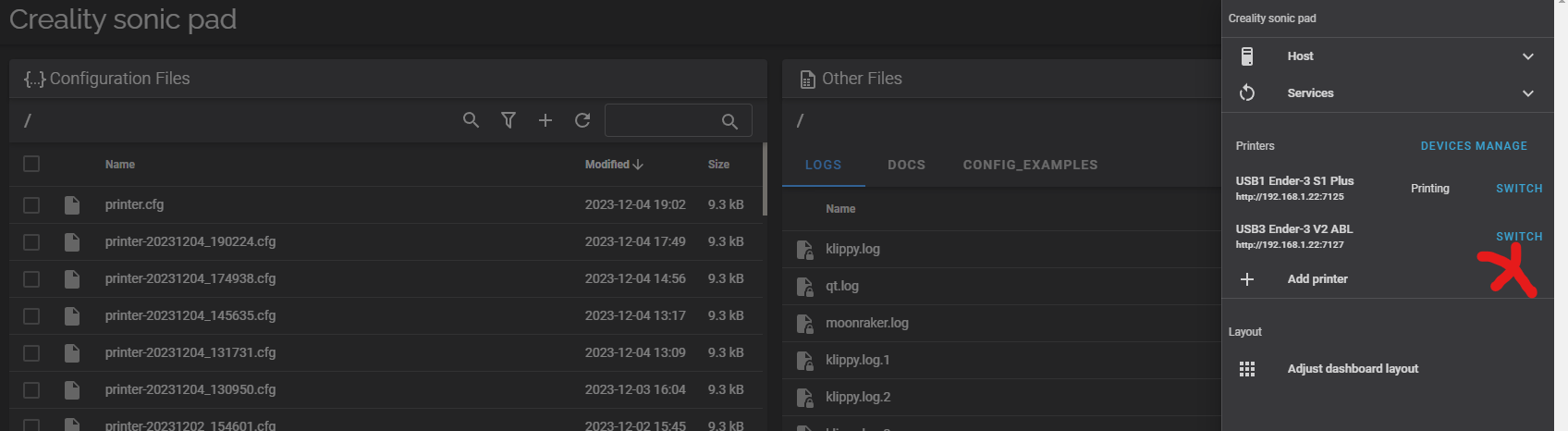Click the locked file icon beside moonraker.log
Image resolution: width=1568 pixels, height=431 pixels.
(x=805, y=323)
